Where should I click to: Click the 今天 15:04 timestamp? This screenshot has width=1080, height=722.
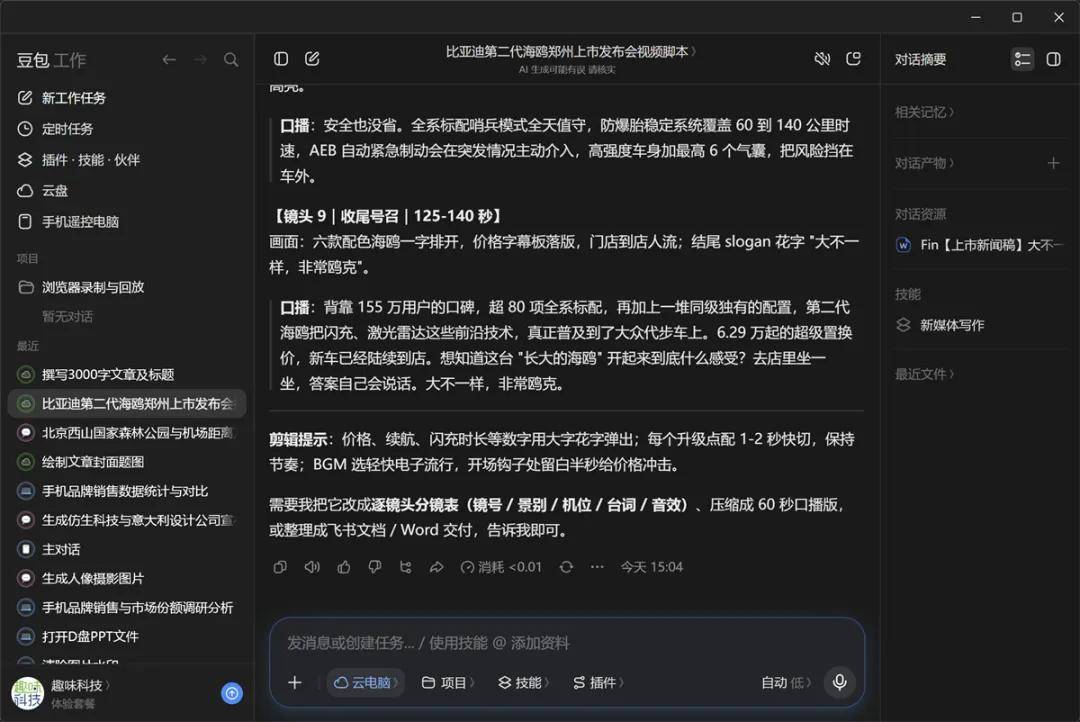click(652, 567)
